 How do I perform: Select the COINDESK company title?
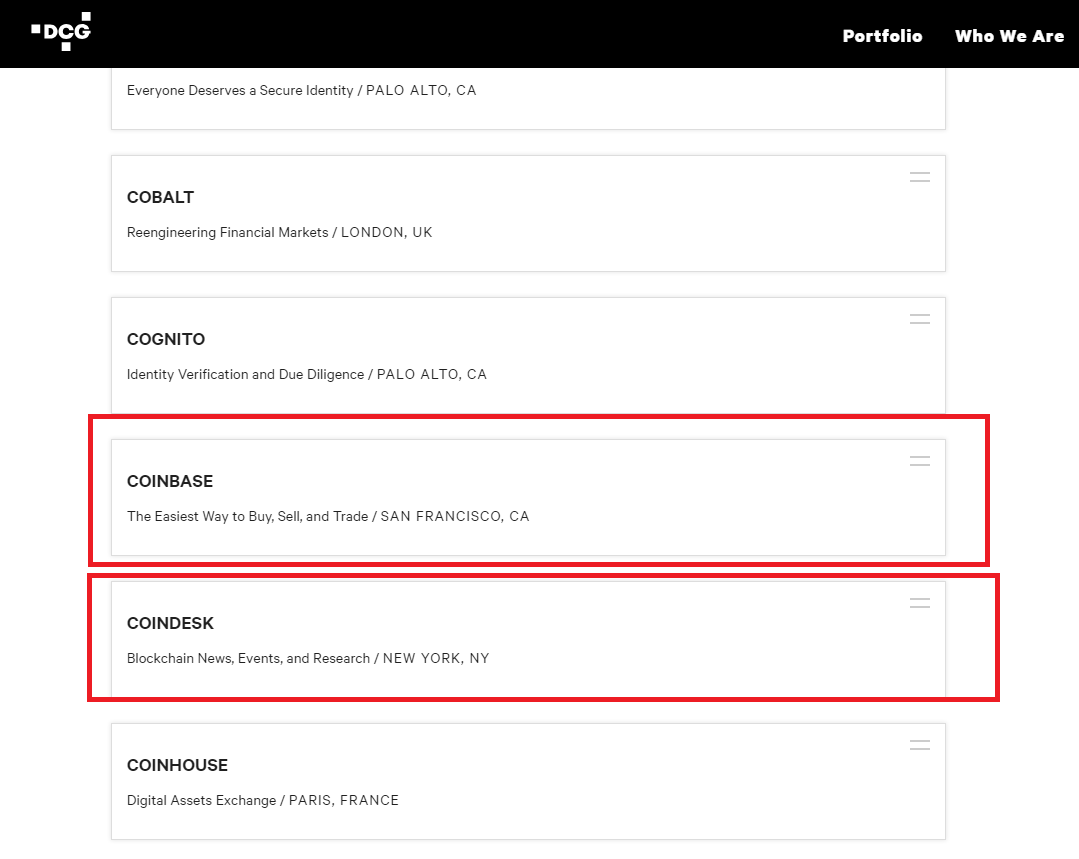pyautogui.click(x=170, y=623)
